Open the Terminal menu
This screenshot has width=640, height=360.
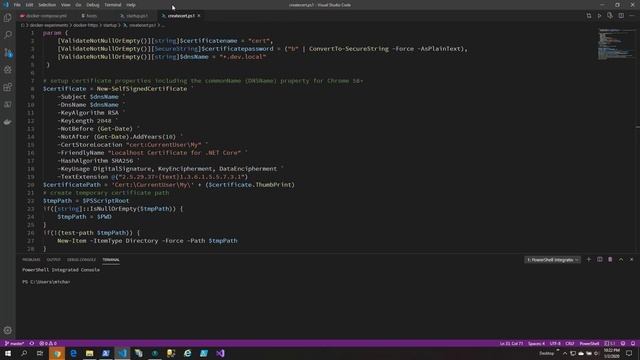point(113,5)
